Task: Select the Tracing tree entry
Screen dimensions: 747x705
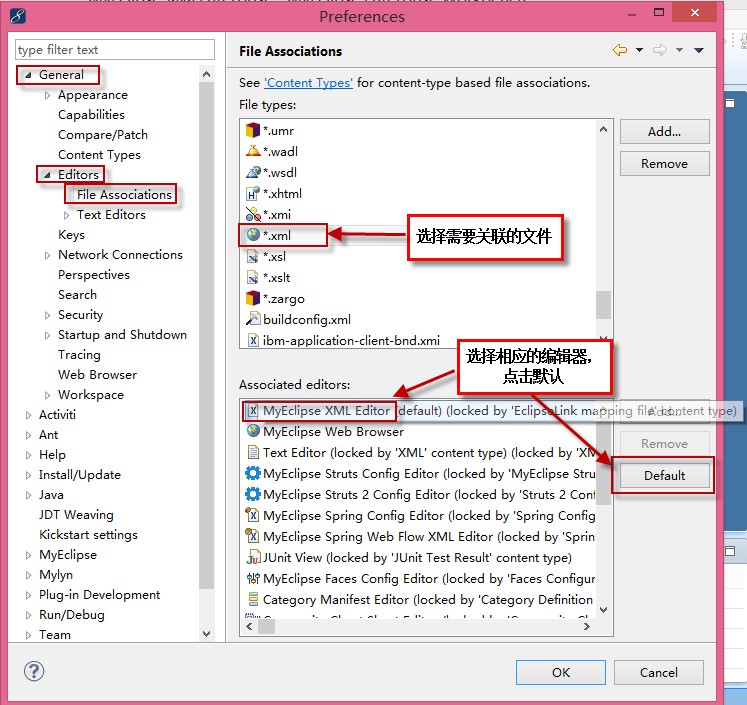Action: [x=79, y=355]
